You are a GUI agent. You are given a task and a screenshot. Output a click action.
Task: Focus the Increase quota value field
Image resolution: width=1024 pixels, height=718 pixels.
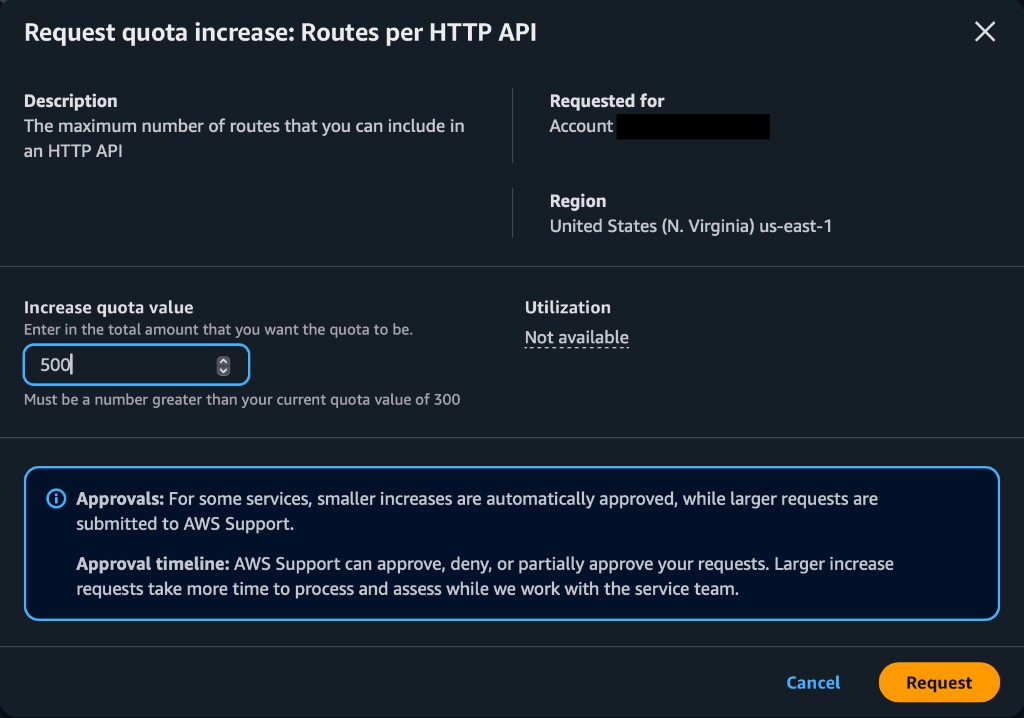click(136, 365)
